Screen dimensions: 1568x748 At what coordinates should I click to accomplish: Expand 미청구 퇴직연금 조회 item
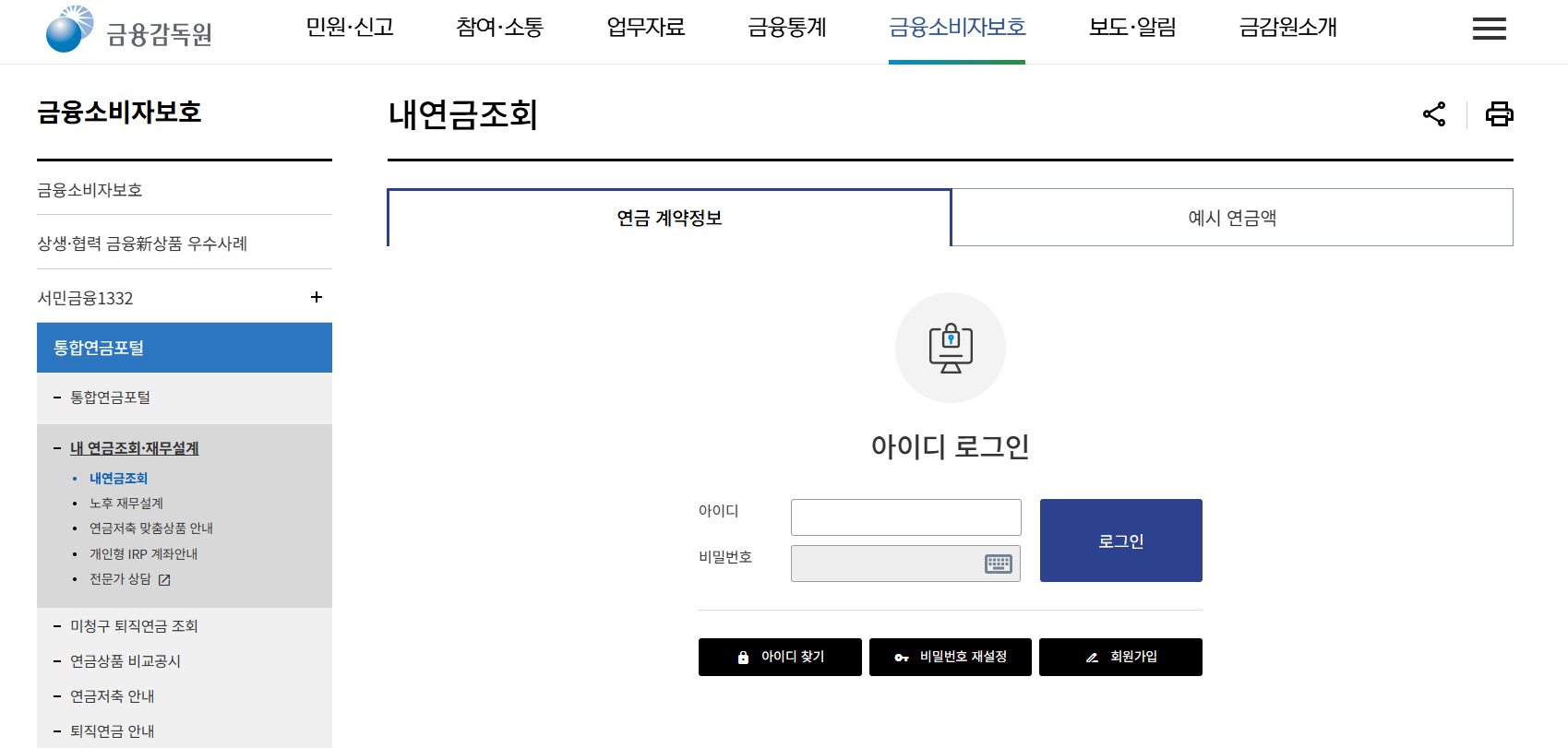134,626
